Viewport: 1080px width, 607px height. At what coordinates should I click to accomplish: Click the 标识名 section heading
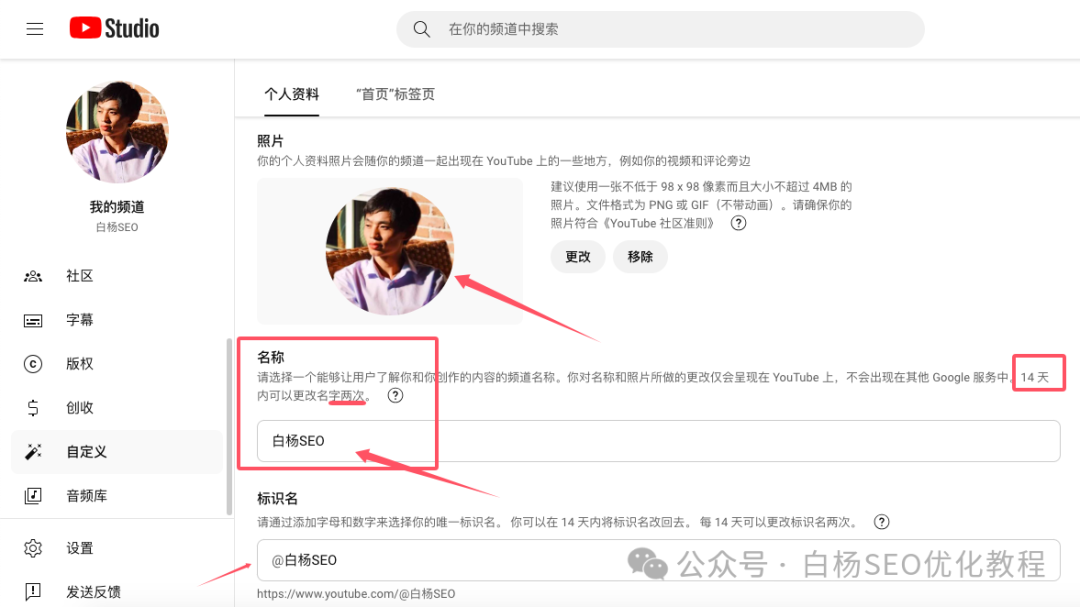point(278,498)
